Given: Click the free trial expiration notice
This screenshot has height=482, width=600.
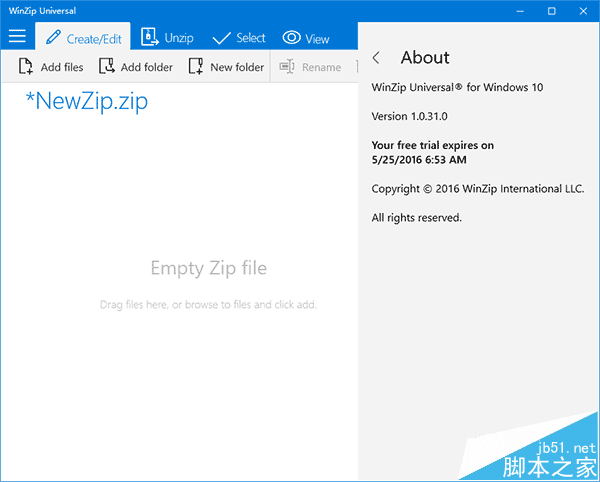Looking at the screenshot, I should coord(432,152).
